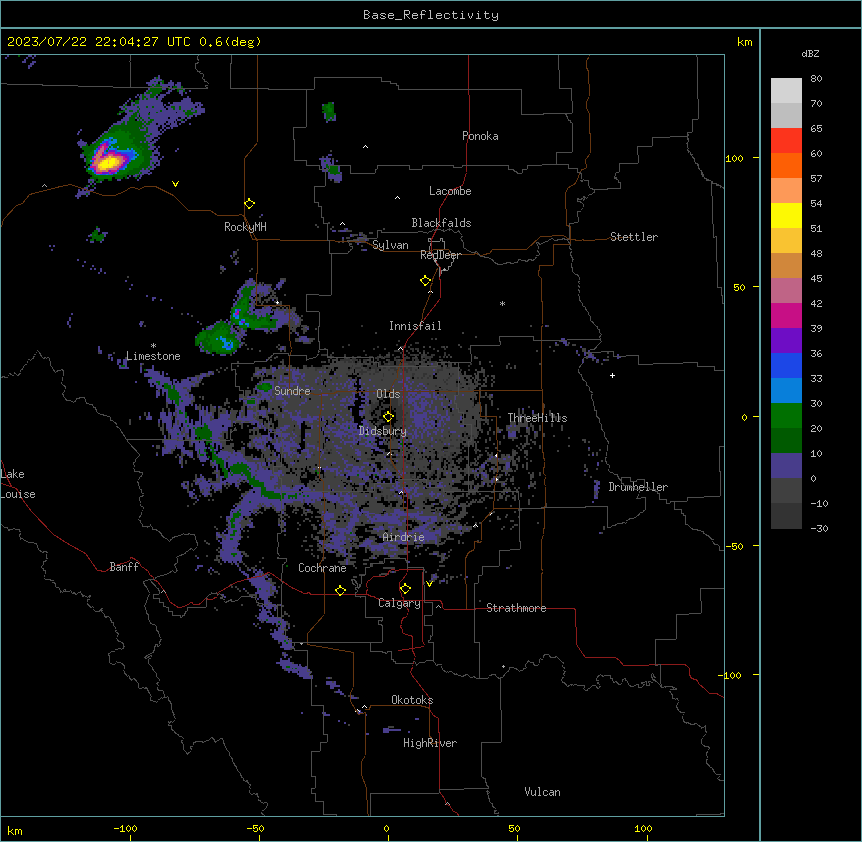Image resolution: width=862 pixels, height=842 pixels.
Task: Click the Blackfalds label
Action: (441, 223)
